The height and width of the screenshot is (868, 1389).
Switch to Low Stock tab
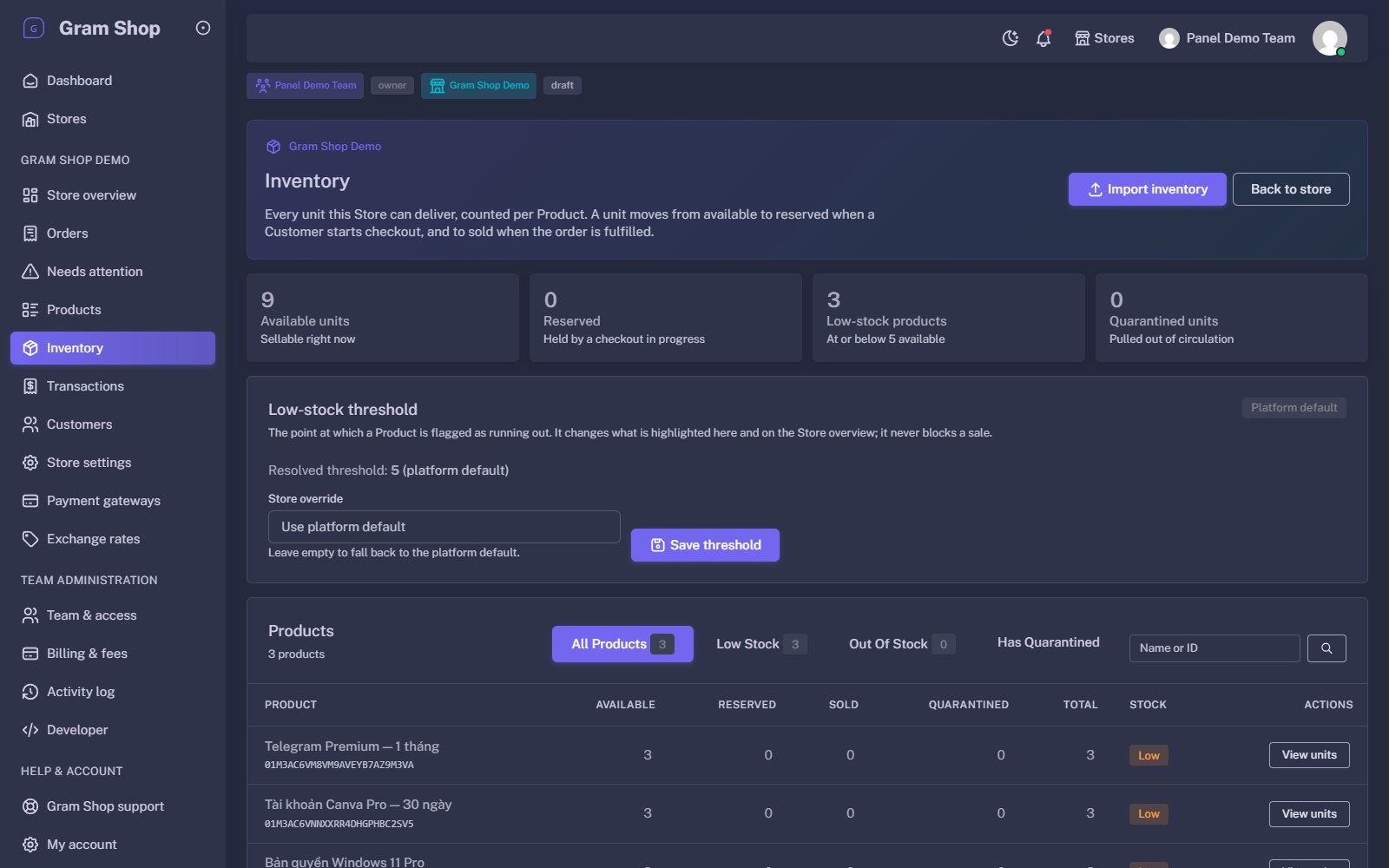[x=760, y=644]
